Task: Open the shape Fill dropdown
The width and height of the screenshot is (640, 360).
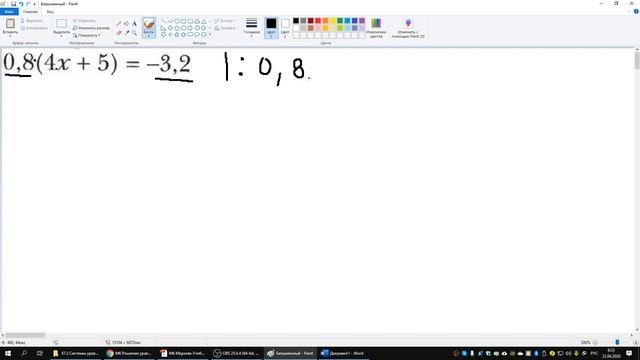Action: pos(225,28)
